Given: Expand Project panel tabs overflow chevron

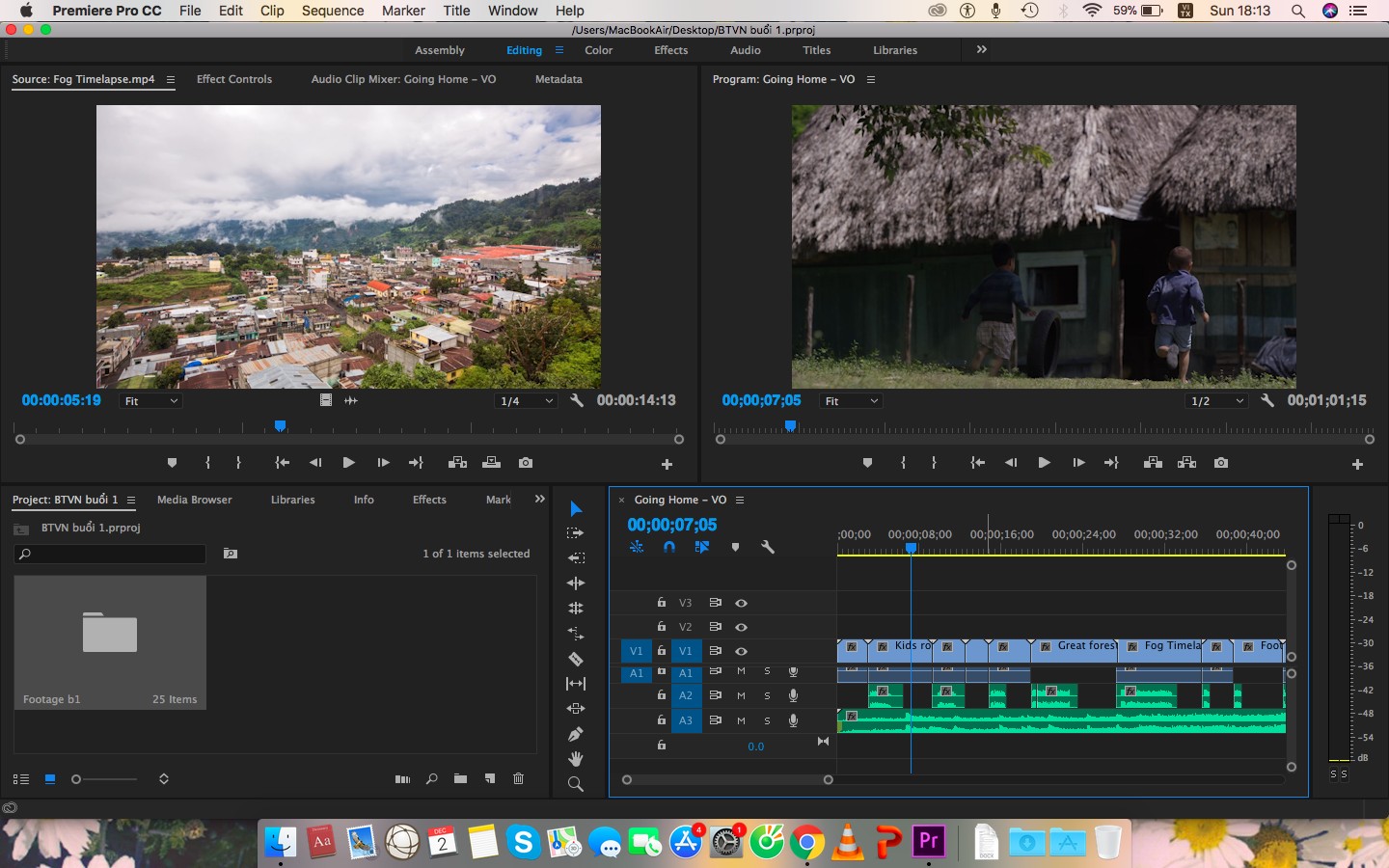Looking at the screenshot, I should (539, 499).
